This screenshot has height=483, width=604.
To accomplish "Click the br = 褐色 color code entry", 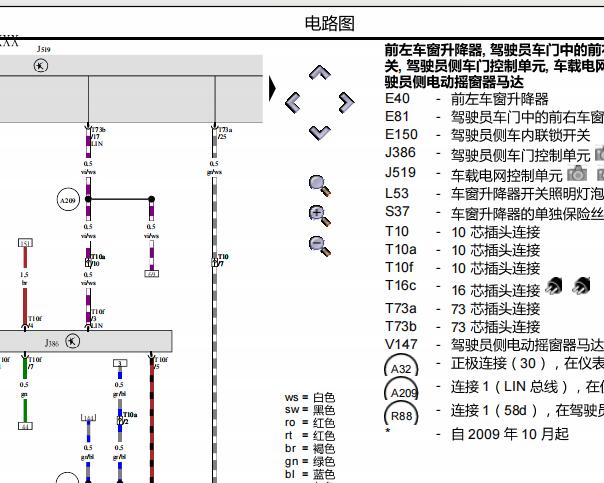I will pos(310,448).
